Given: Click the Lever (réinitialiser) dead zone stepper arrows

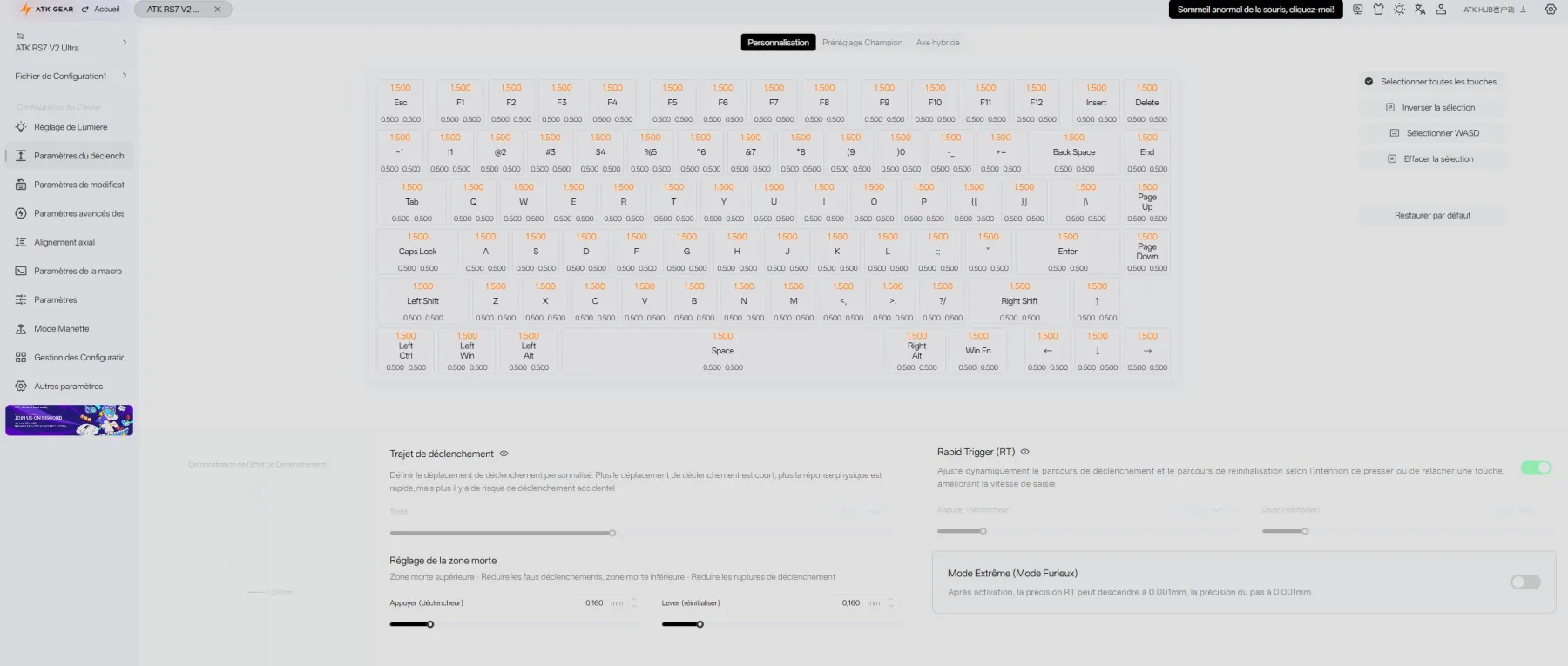Looking at the screenshot, I should (x=890, y=602).
